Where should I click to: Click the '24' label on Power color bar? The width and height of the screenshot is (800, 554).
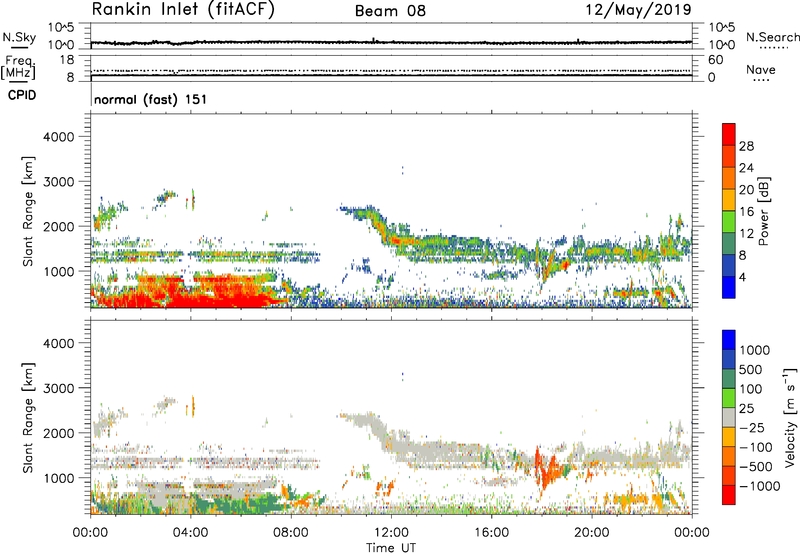(x=746, y=168)
